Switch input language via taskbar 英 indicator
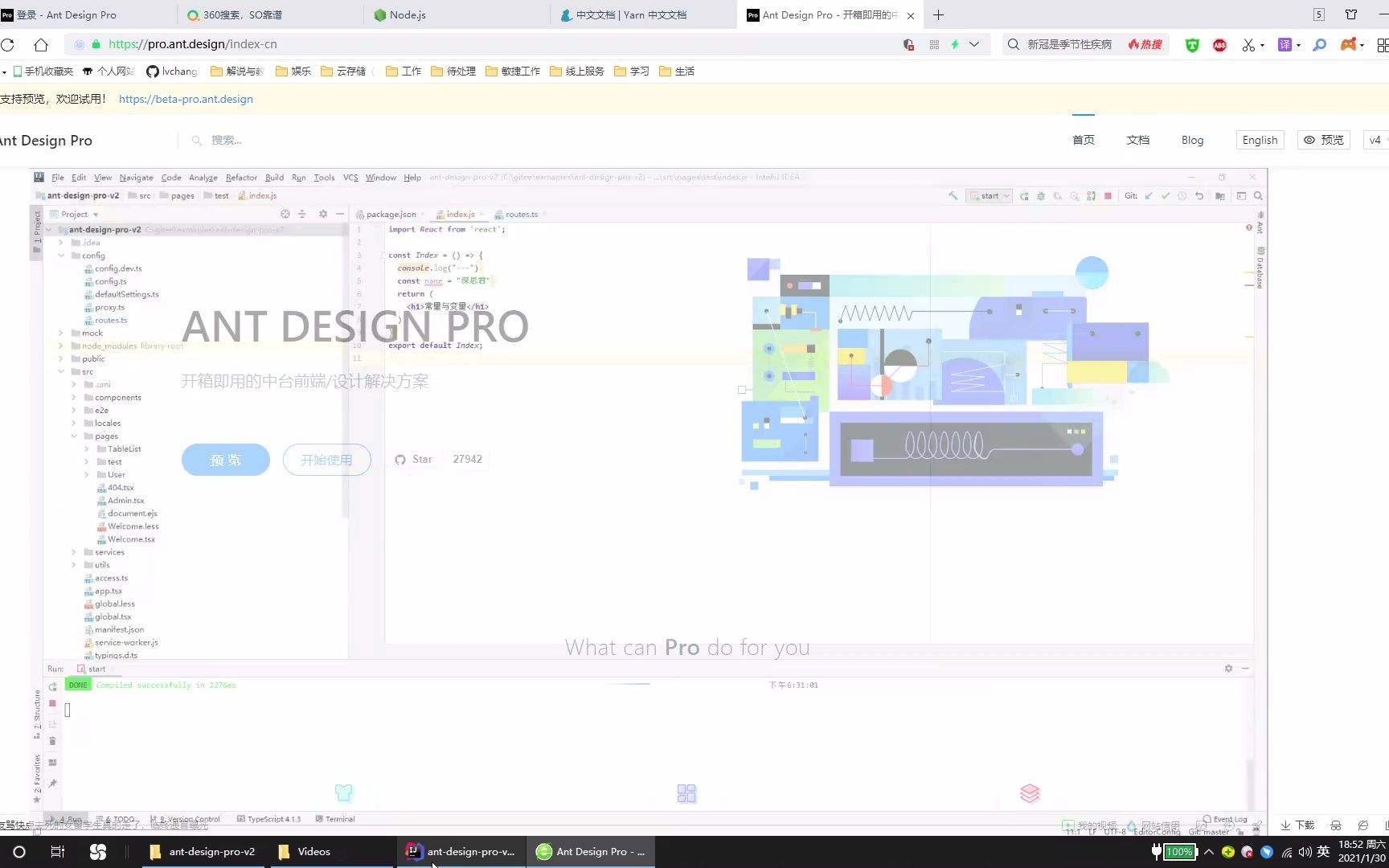Viewport: 1389px width, 868px height. click(x=1324, y=851)
